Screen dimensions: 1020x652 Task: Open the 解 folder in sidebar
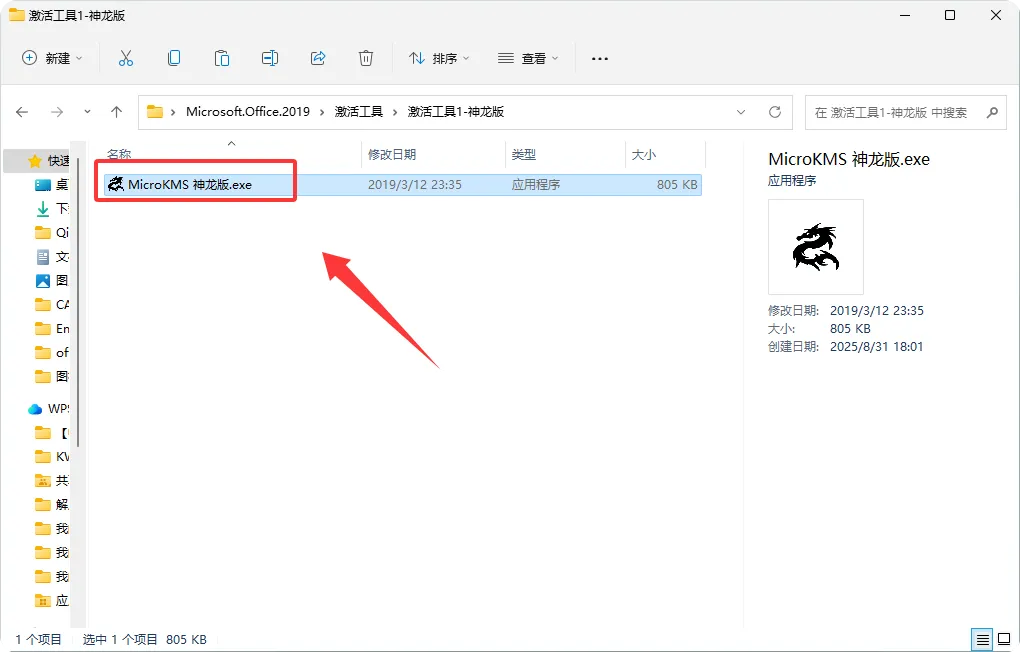pyautogui.click(x=51, y=504)
